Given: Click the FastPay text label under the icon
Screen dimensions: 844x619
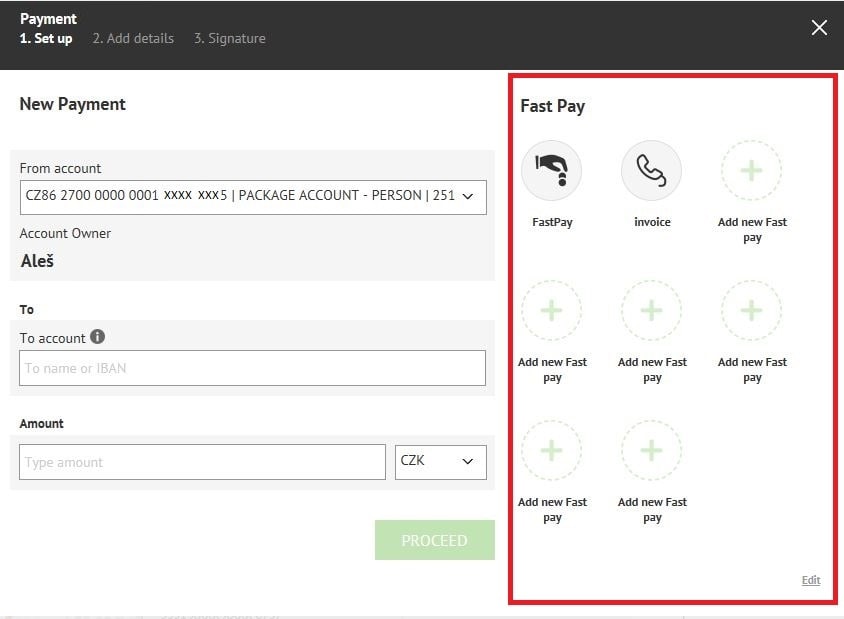Looking at the screenshot, I should point(552,222).
